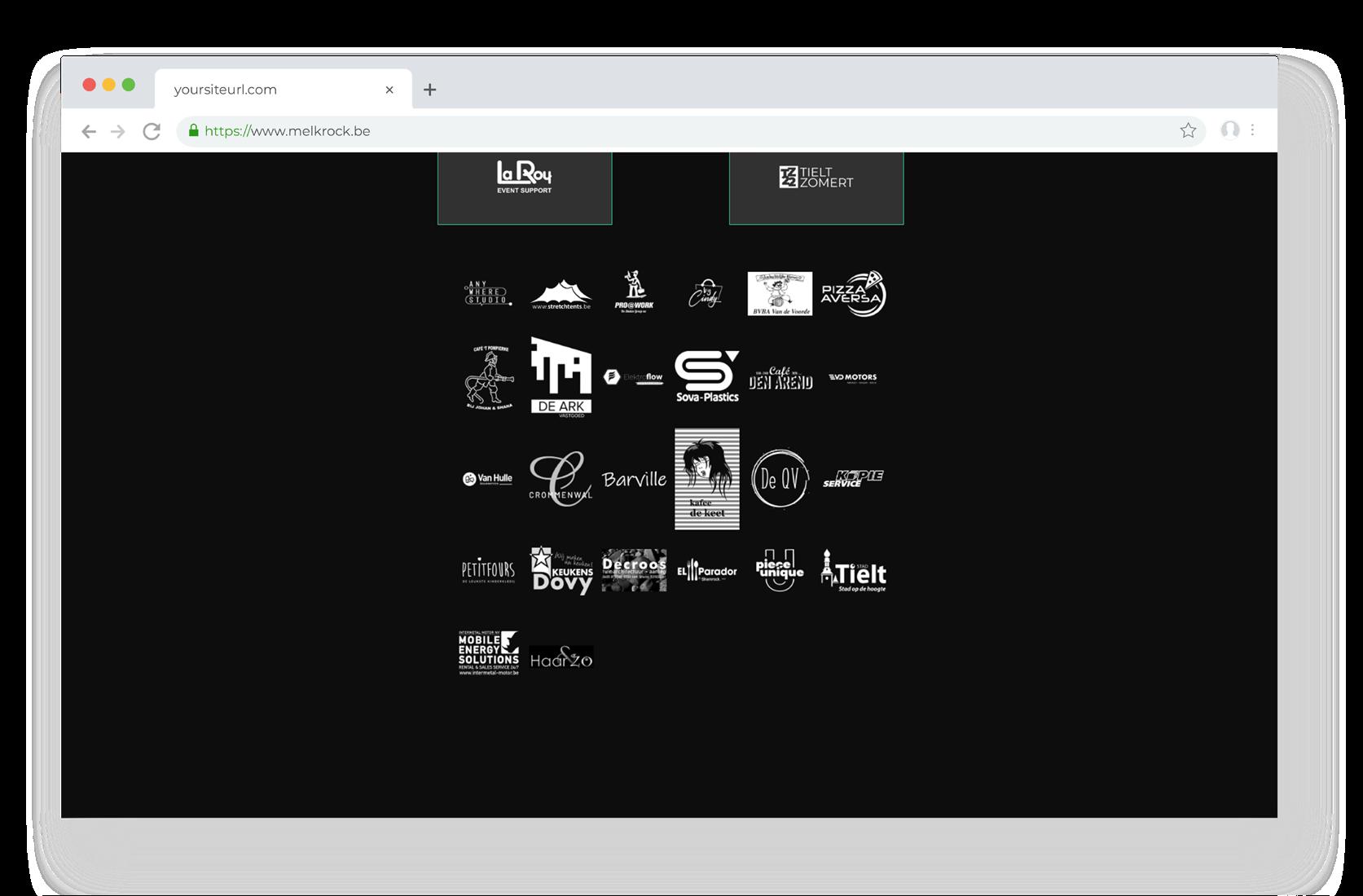Open the Café Den Arend logo
Image resolution: width=1363 pixels, height=896 pixels.
click(780, 378)
